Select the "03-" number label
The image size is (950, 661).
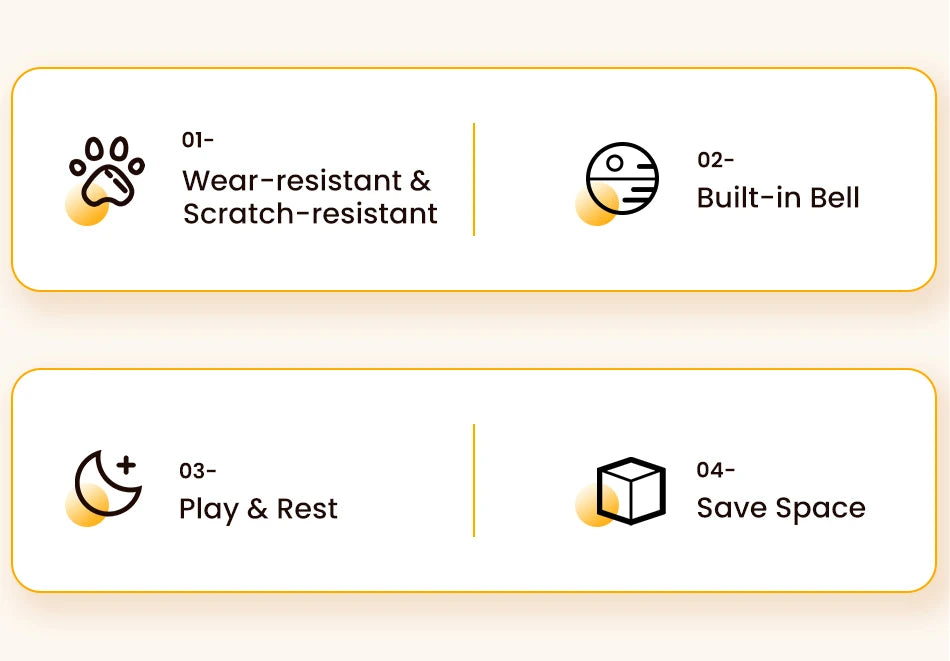(x=198, y=470)
